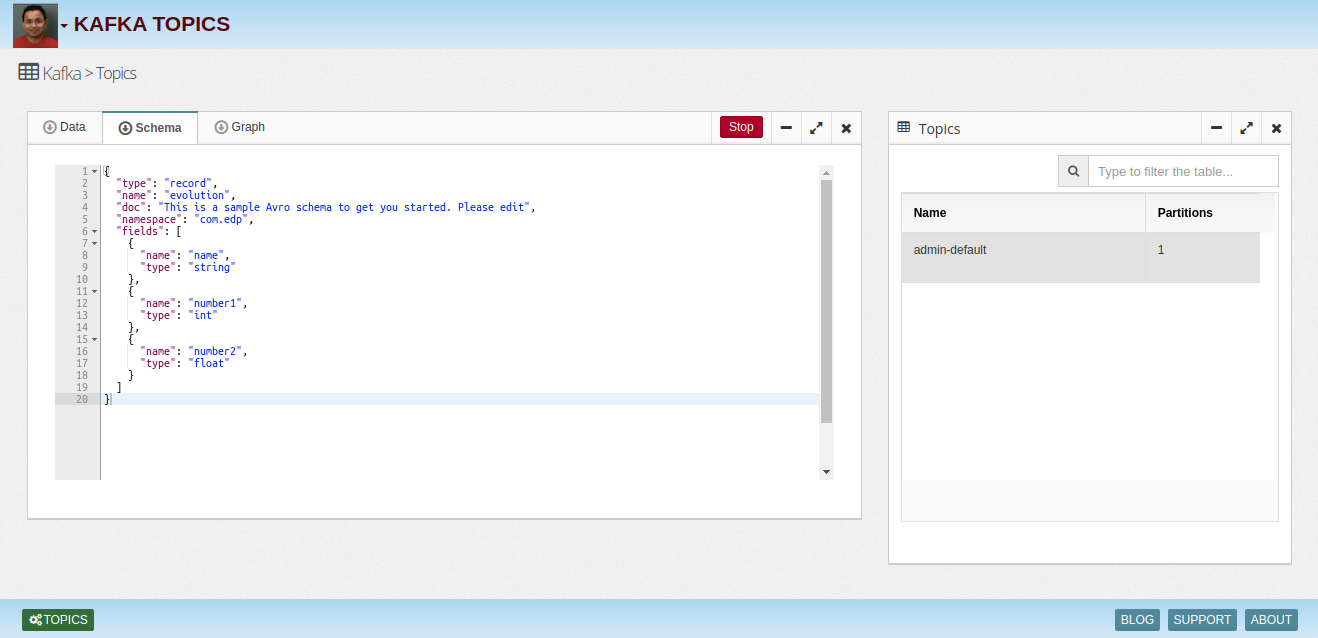Click the "number2" field name in editor
This screenshot has height=638, width=1318.
tap(215, 351)
